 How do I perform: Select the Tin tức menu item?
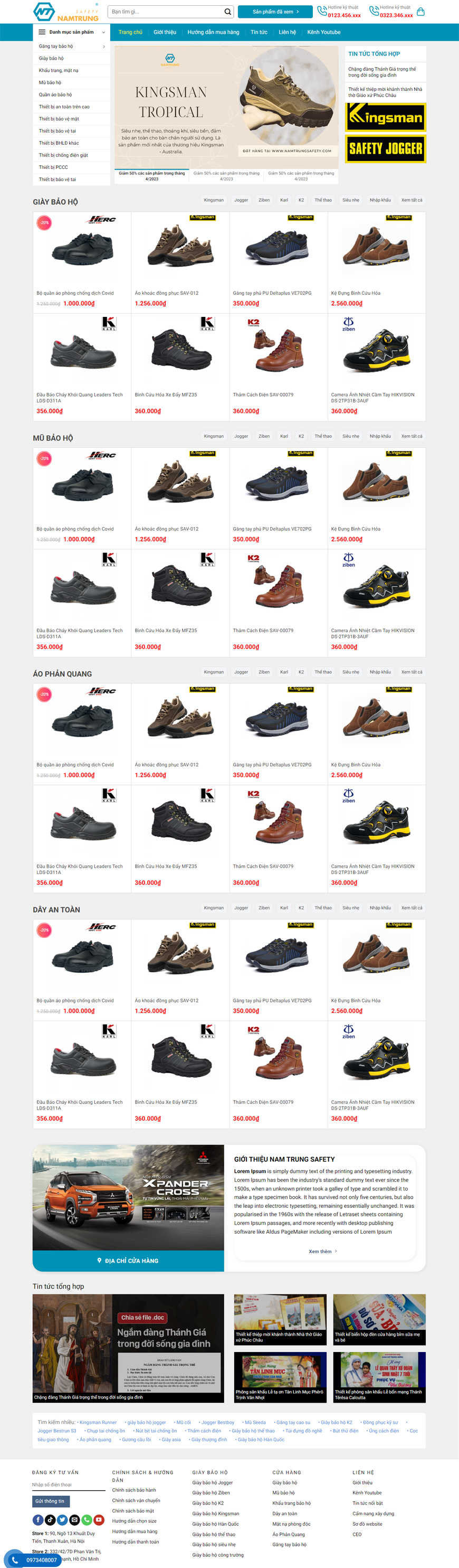259,32
